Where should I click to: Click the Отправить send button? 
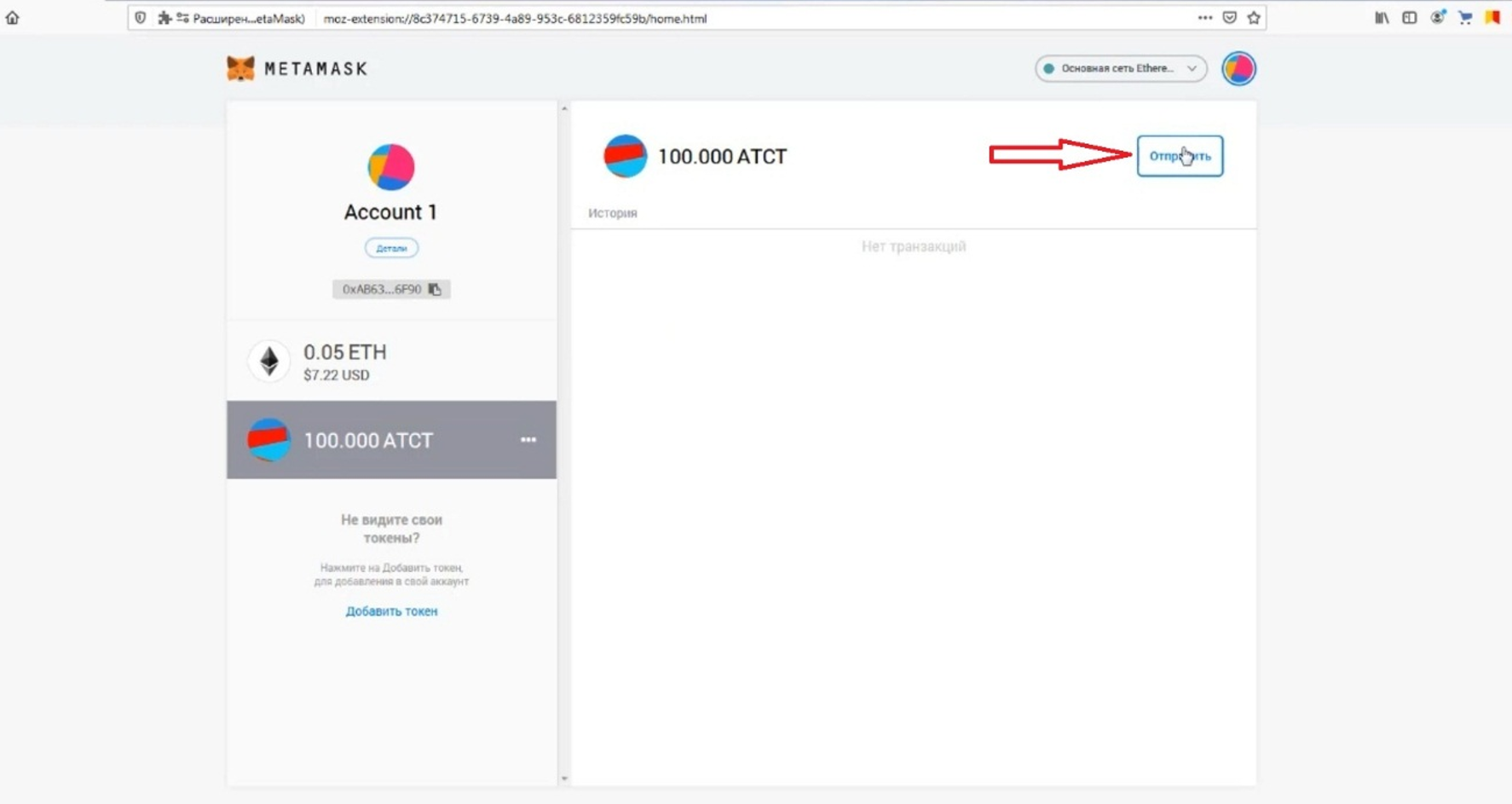[1180, 156]
